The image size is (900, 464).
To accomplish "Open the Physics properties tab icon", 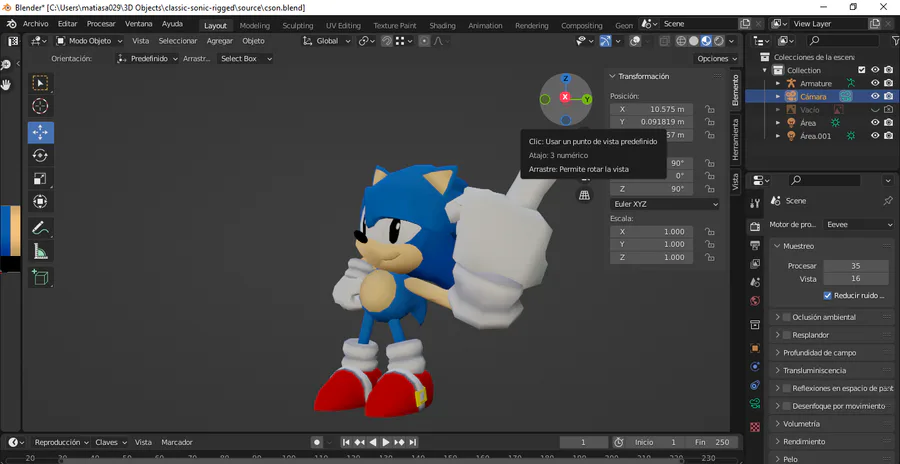I will (x=755, y=367).
